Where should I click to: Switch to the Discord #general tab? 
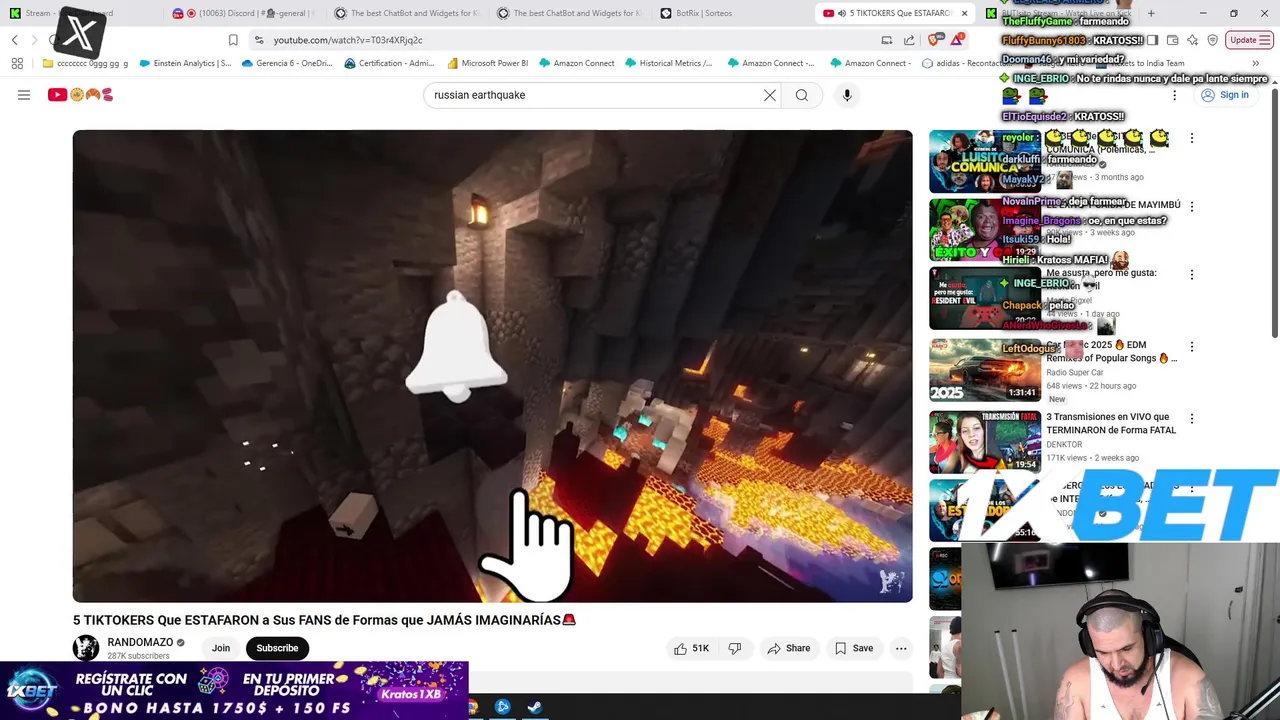point(245,13)
